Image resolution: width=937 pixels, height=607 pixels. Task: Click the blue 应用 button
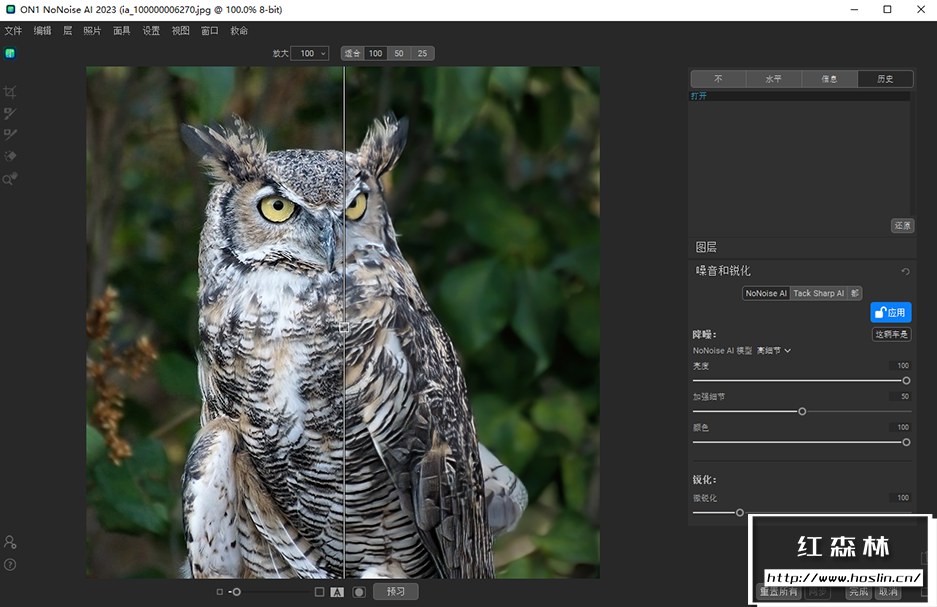[890, 312]
